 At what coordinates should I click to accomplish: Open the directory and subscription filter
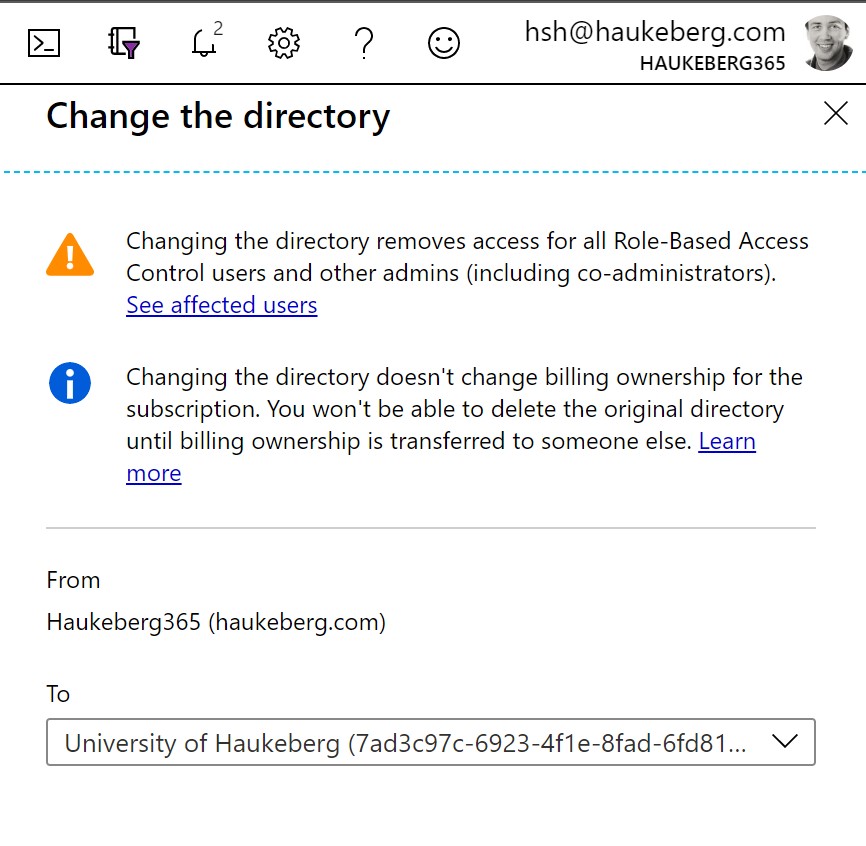click(124, 43)
